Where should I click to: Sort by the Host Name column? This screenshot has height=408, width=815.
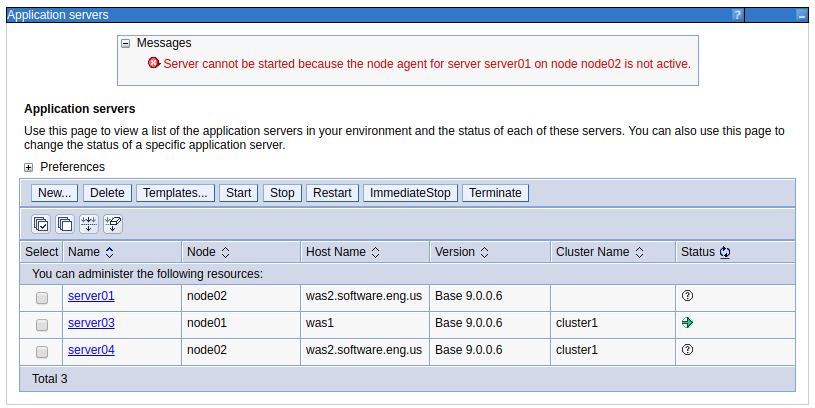[x=375, y=252]
